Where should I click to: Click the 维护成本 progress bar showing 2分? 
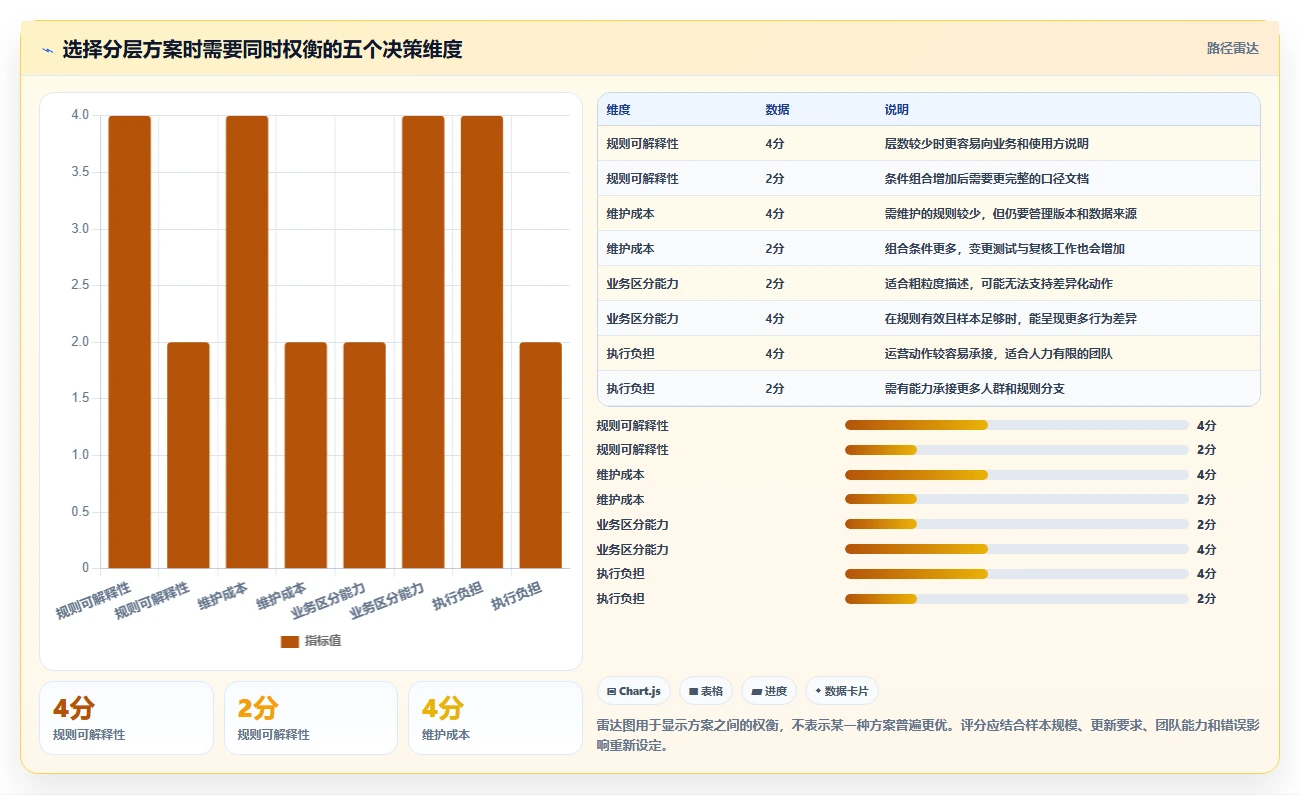(x=1017, y=500)
